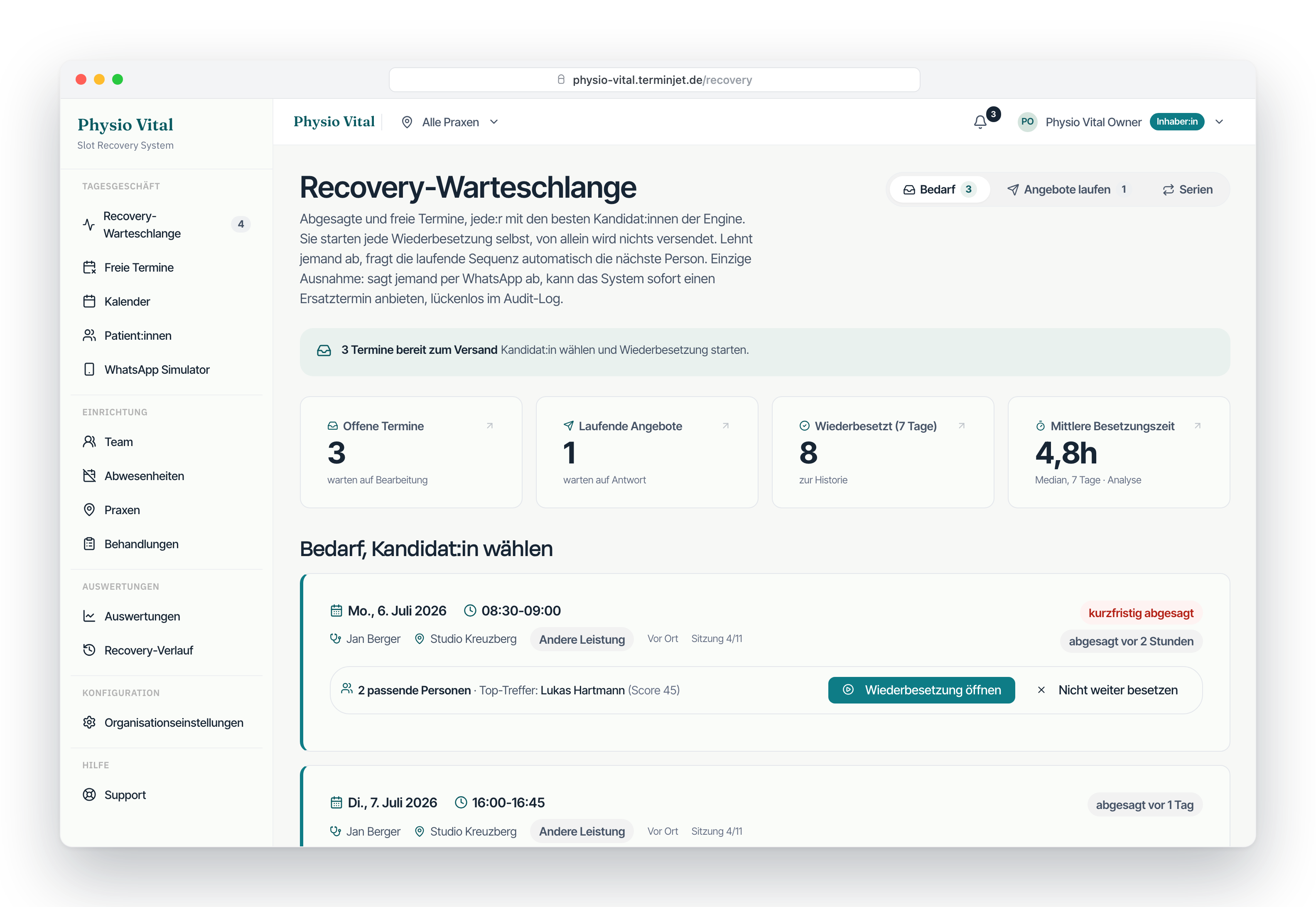
Task: Click the X icon beside Nicht weiter besetzen
Action: [1041, 690]
